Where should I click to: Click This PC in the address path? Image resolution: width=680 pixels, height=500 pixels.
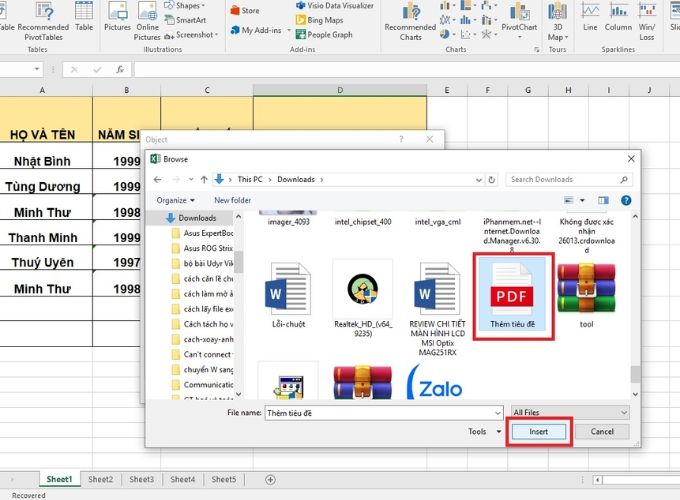click(250, 180)
